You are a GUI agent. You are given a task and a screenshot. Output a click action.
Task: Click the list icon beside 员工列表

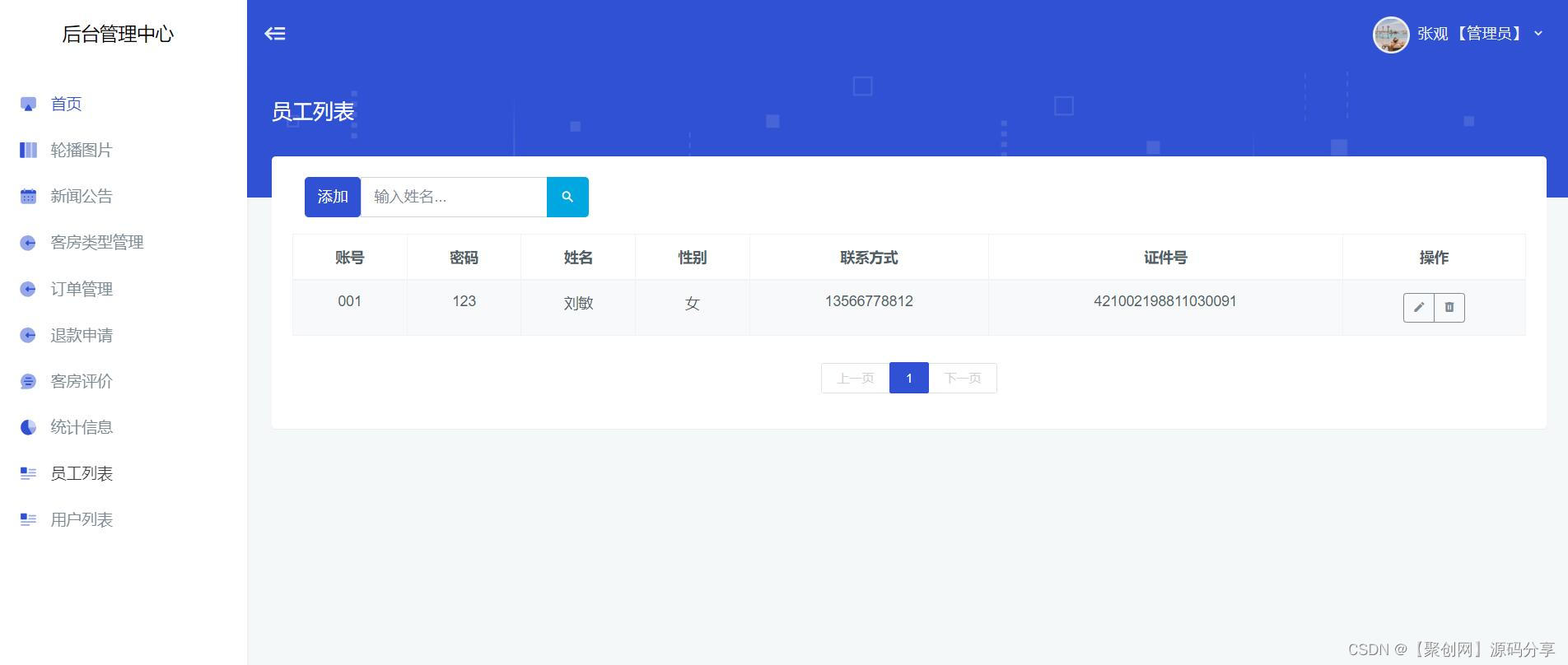pyautogui.click(x=28, y=473)
